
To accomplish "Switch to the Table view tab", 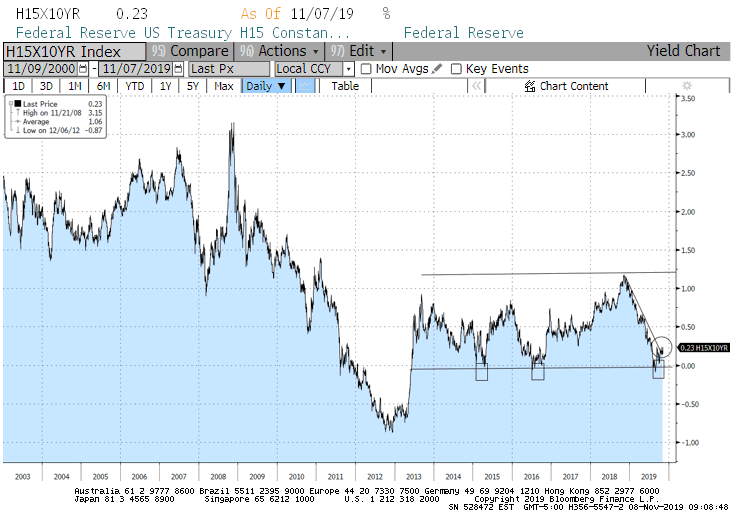I will coord(345,86).
